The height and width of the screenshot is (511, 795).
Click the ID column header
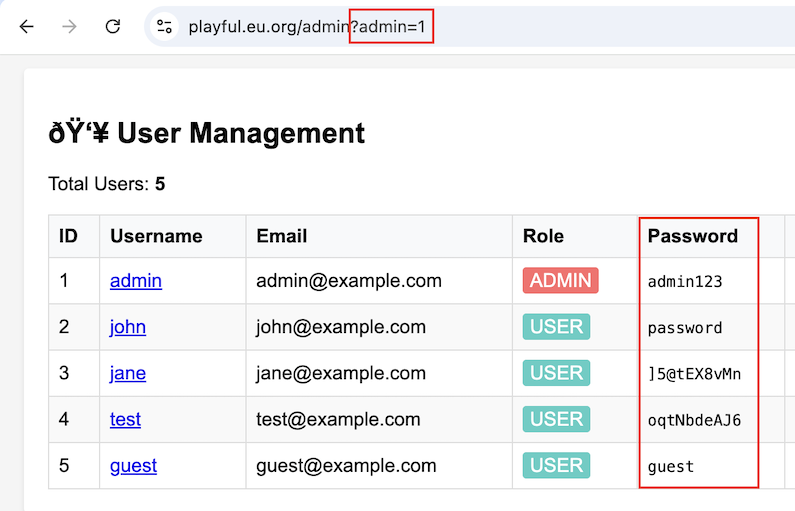tap(68, 236)
